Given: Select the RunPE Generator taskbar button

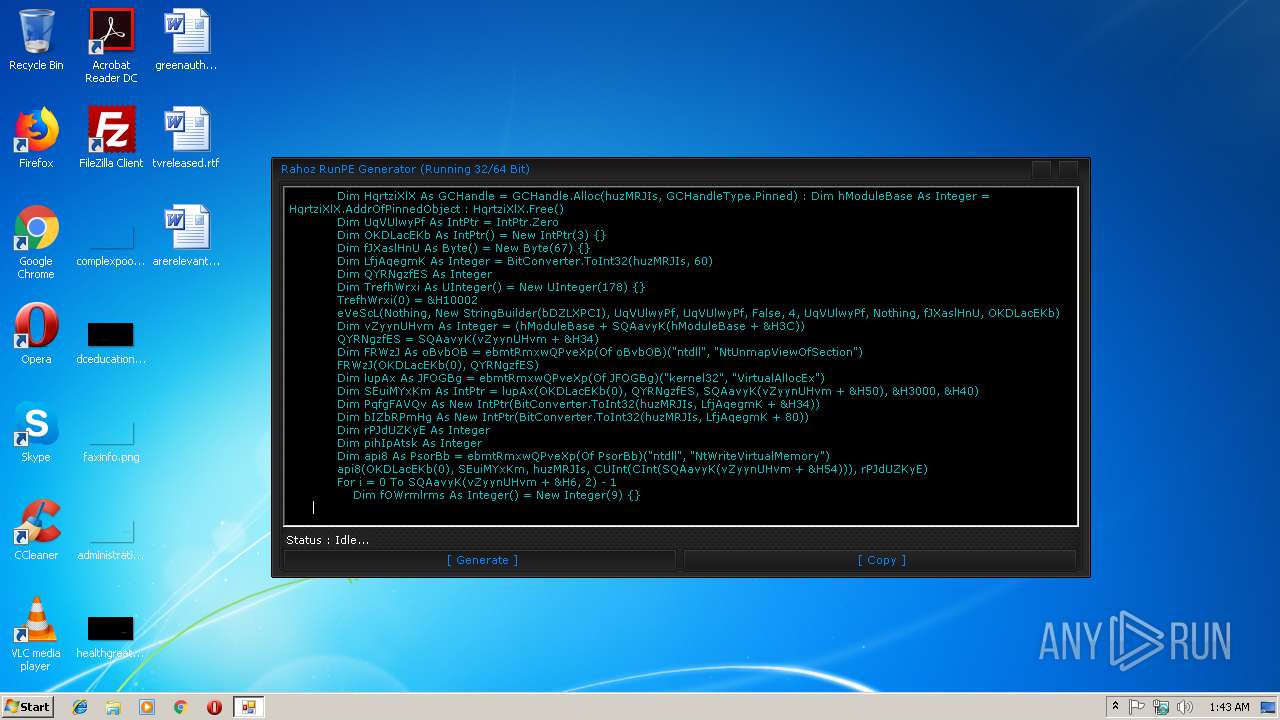Looking at the screenshot, I should [248, 707].
